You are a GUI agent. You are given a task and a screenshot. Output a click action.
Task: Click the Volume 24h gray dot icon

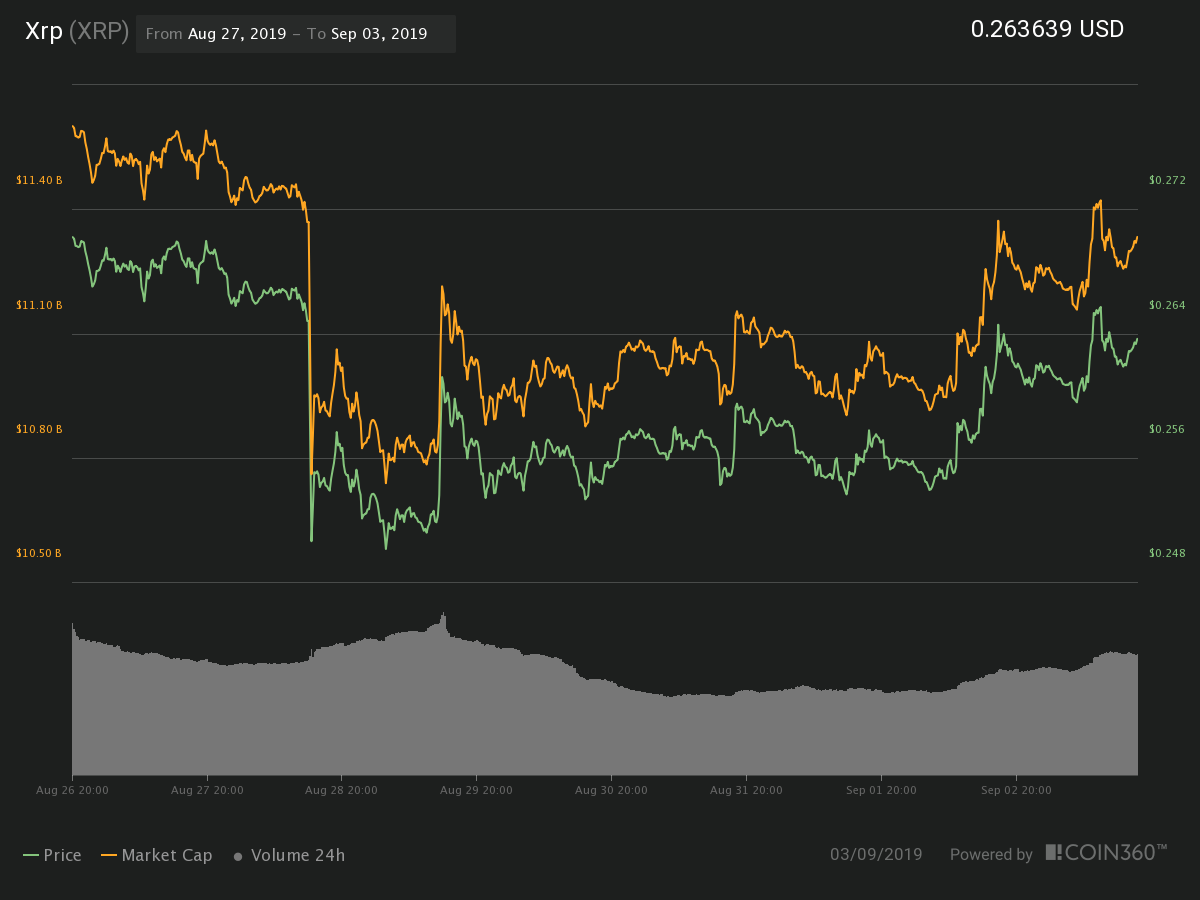tap(238, 856)
